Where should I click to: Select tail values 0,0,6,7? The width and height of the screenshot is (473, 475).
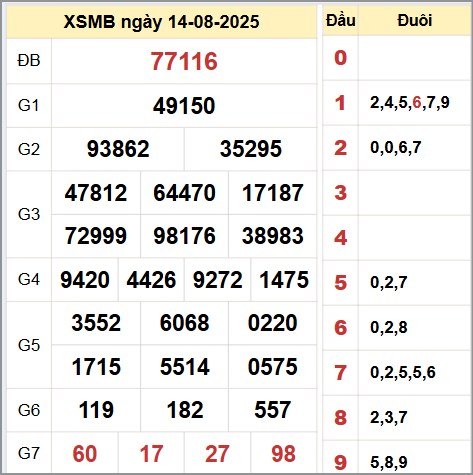click(x=396, y=148)
